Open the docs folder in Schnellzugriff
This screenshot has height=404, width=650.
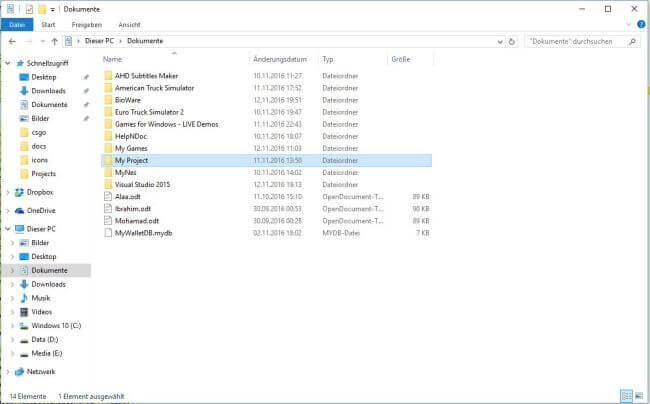[39, 146]
